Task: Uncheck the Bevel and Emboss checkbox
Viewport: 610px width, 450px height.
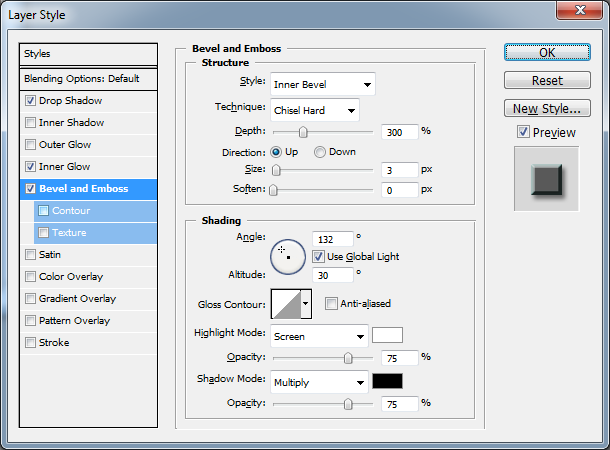Action: (30, 189)
